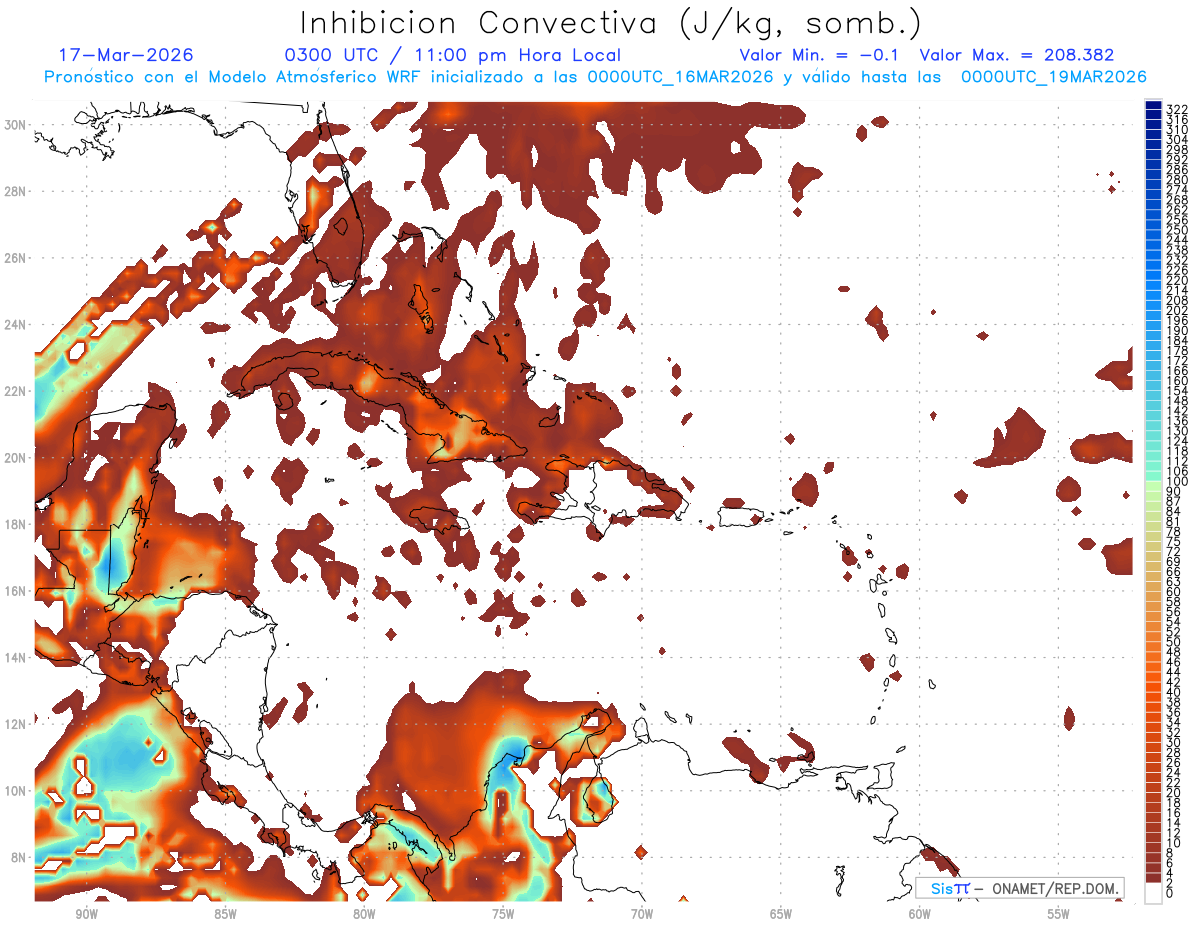Click the '22N' latitude label
Viewport: 1200px width, 927px height.
(x=16, y=391)
